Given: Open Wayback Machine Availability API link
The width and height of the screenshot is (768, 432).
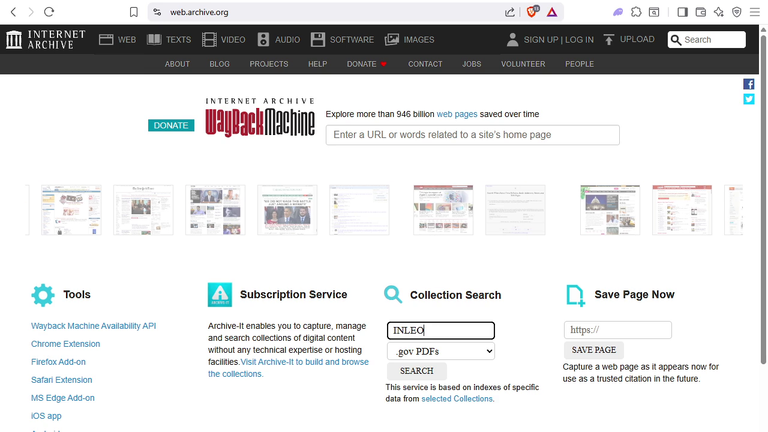Looking at the screenshot, I should pos(94,326).
